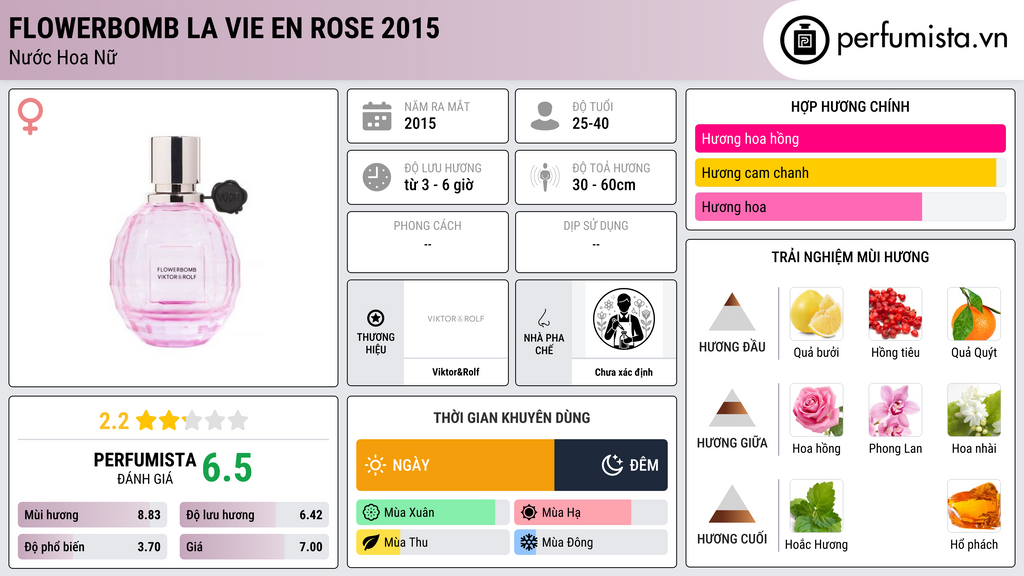Click the Giá 7.00 score bar
The width and height of the screenshot is (1024, 576).
click(x=254, y=547)
